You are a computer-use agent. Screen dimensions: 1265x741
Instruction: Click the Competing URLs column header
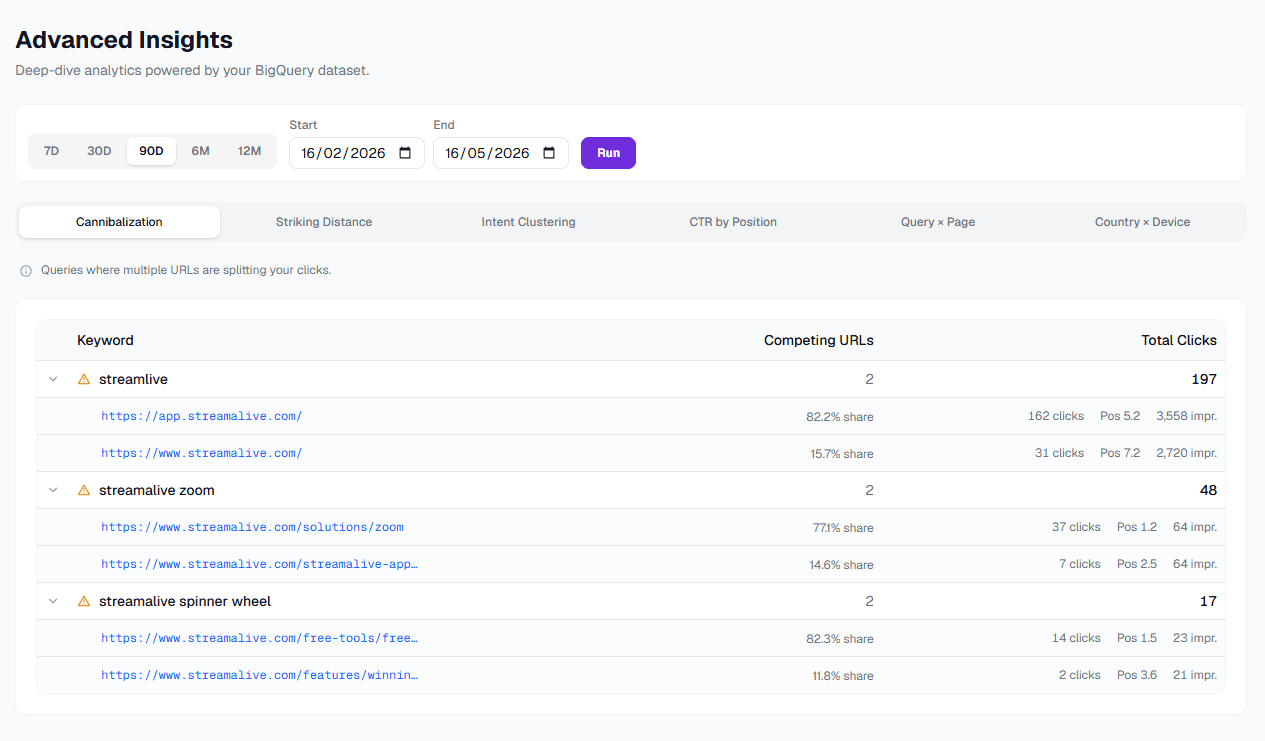(818, 340)
